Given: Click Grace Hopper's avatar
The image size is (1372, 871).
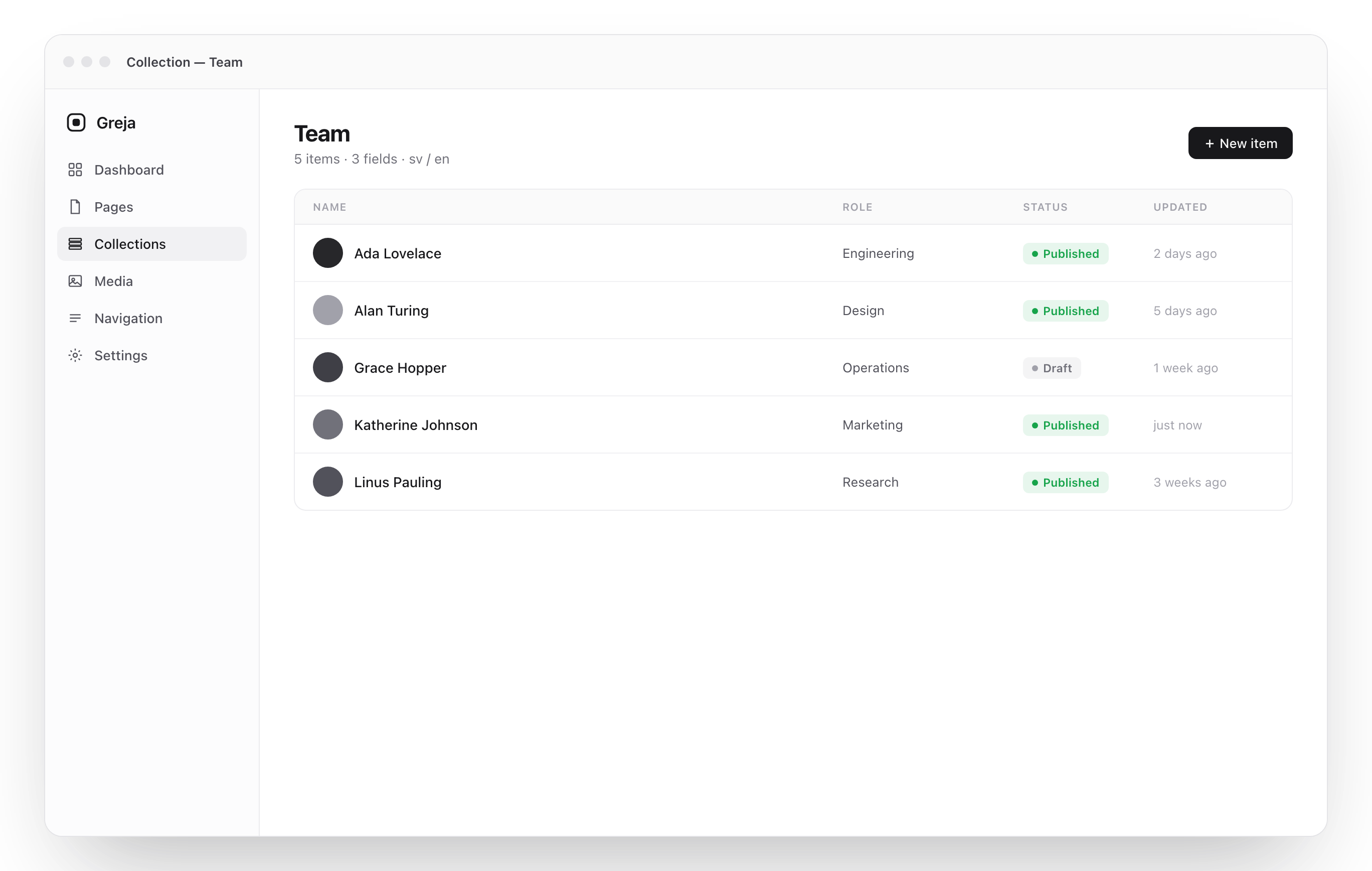Looking at the screenshot, I should [x=327, y=368].
